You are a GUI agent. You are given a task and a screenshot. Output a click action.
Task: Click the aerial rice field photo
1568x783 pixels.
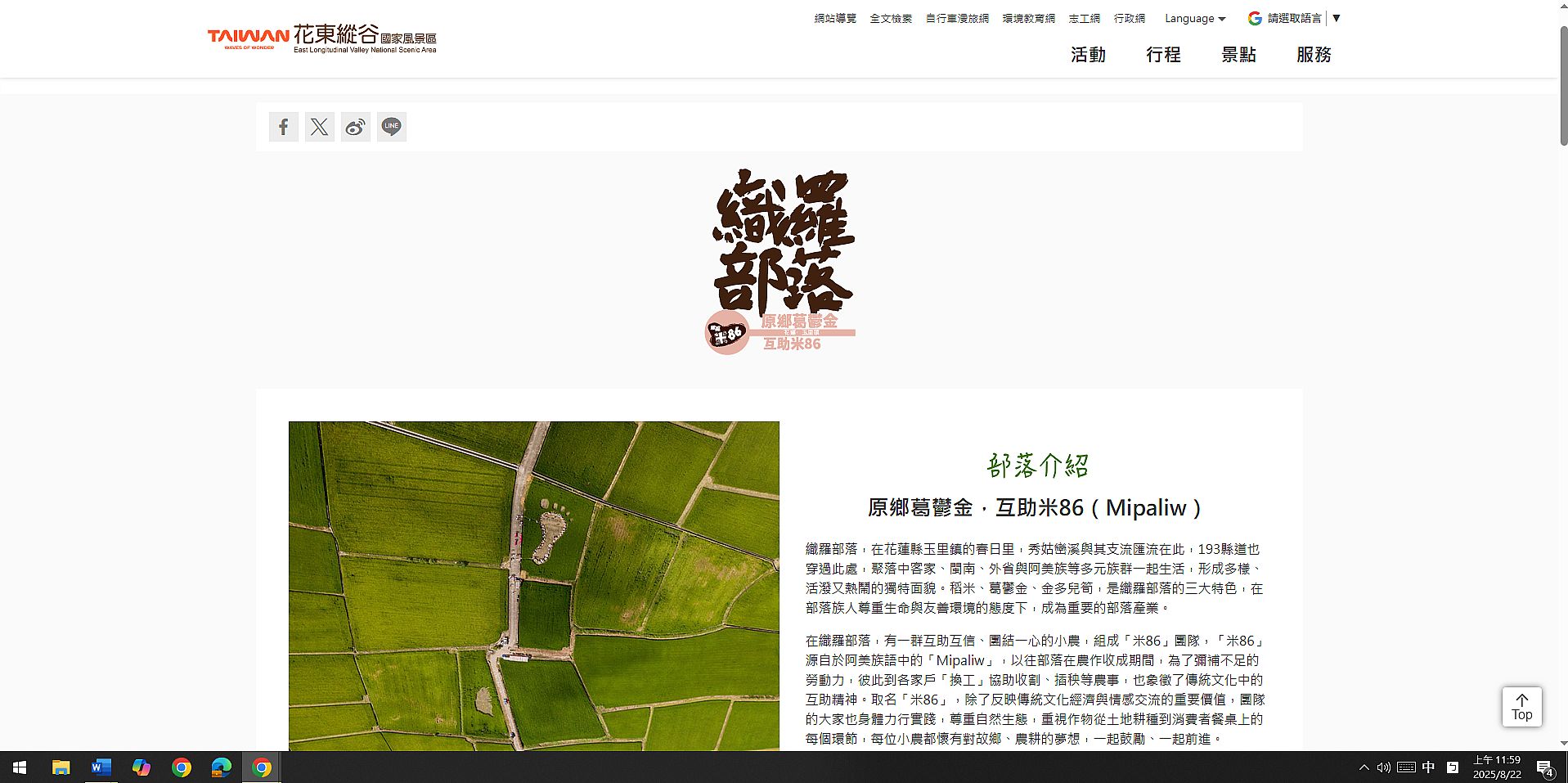pos(533,585)
